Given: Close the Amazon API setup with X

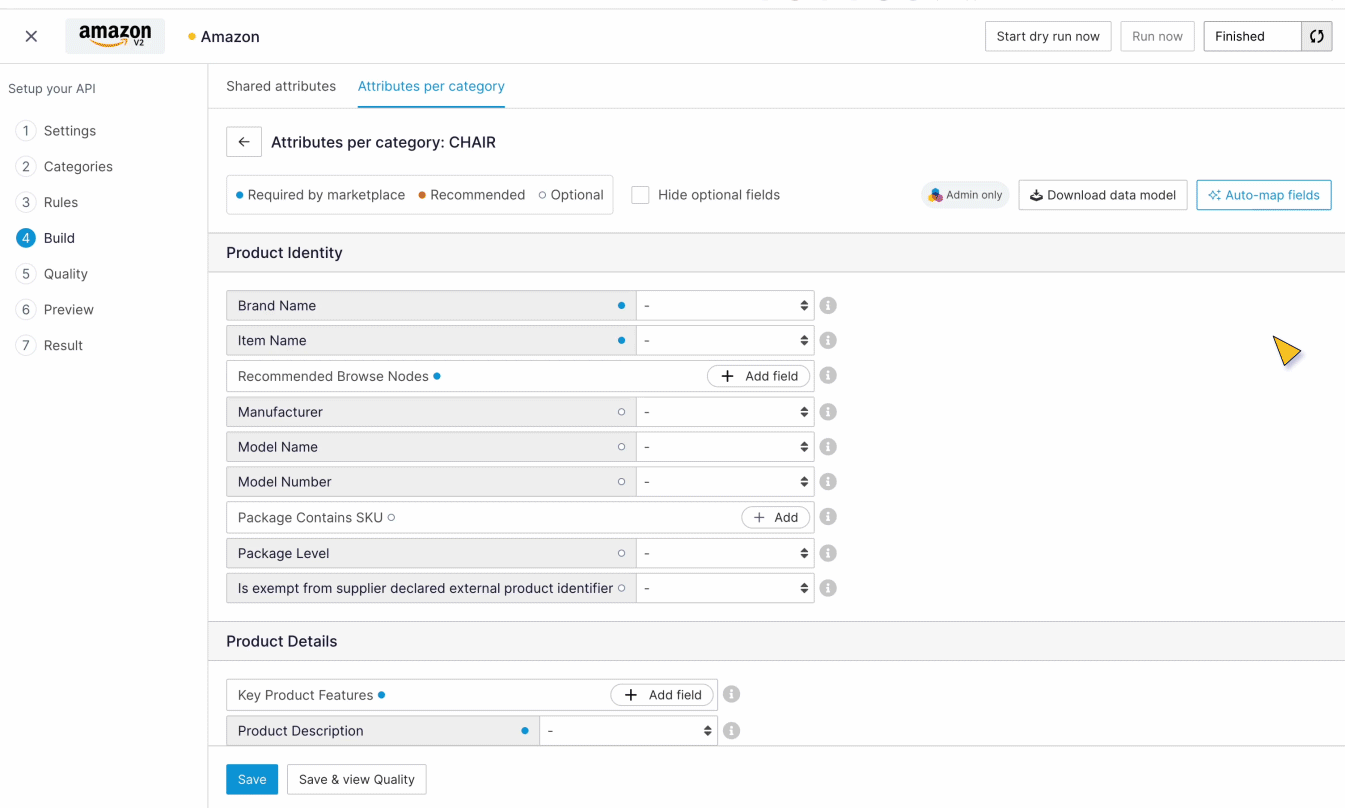Looking at the screenshot, I should tap(31, 37).
